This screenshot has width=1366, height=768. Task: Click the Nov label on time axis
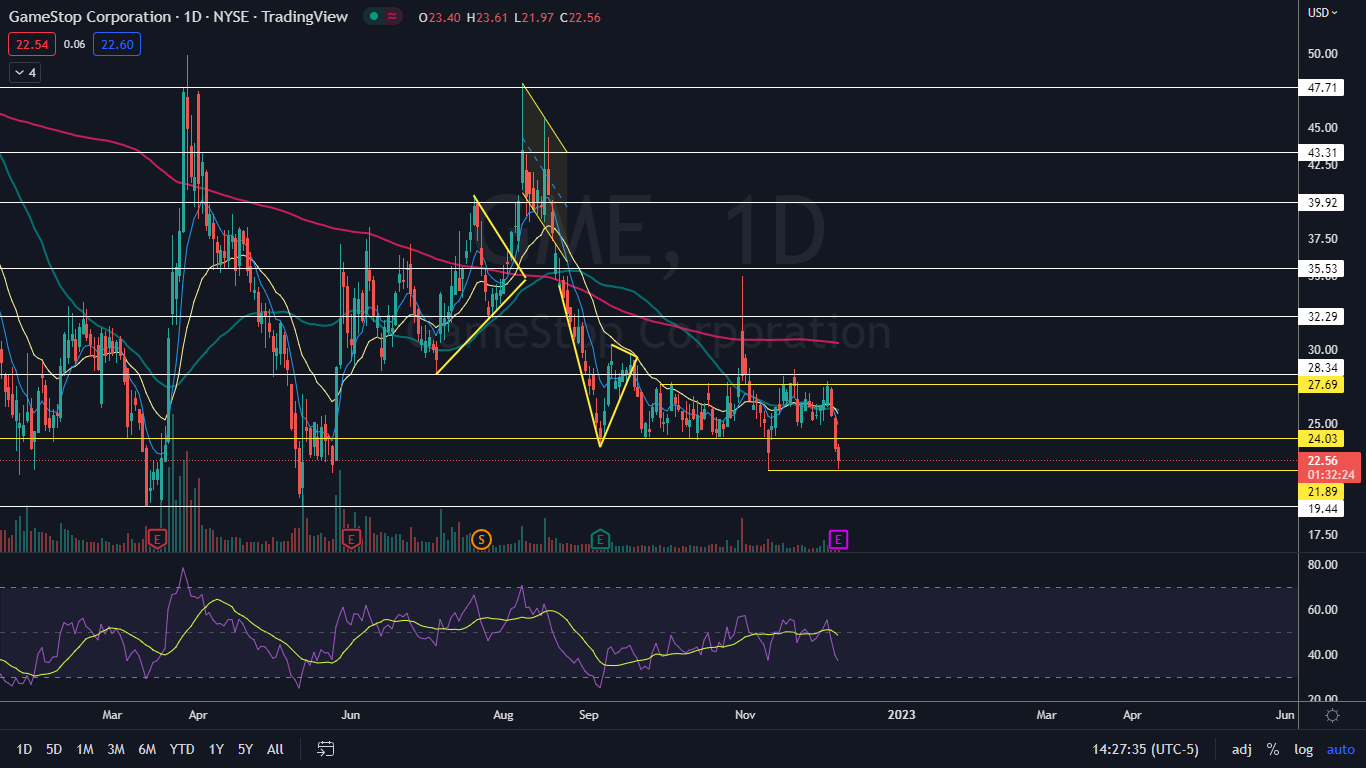tap(744, 715)
